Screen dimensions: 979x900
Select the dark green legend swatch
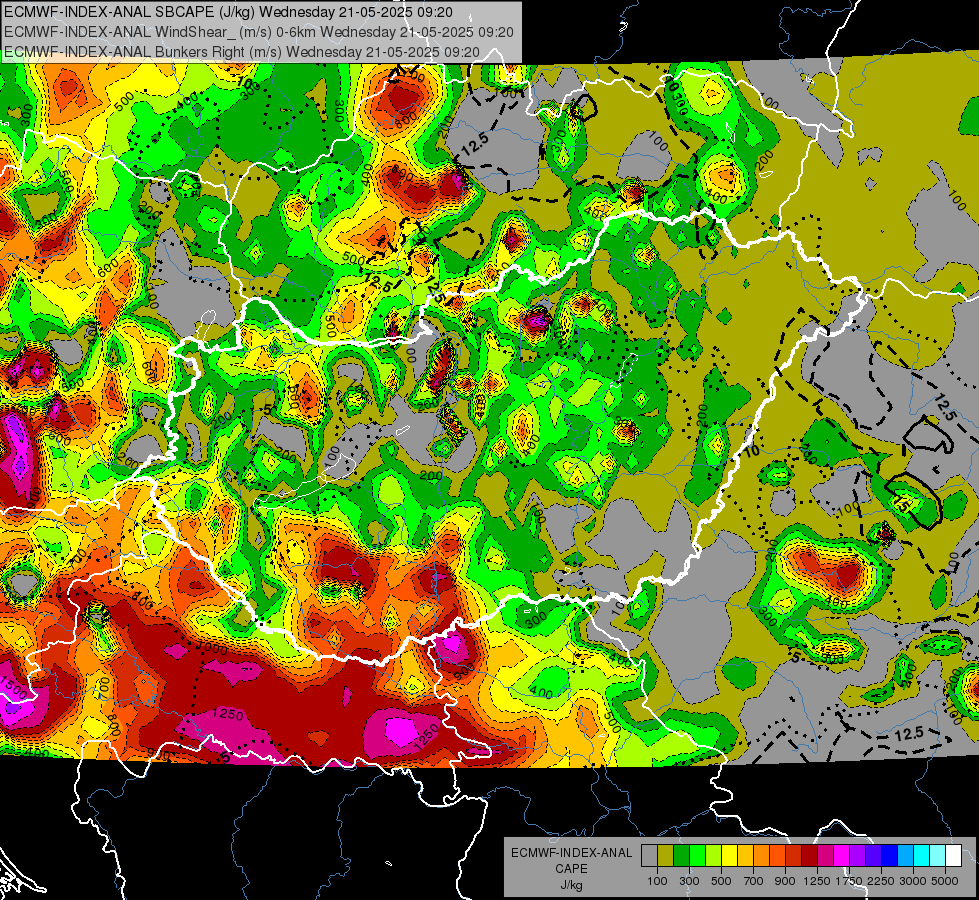681,856
